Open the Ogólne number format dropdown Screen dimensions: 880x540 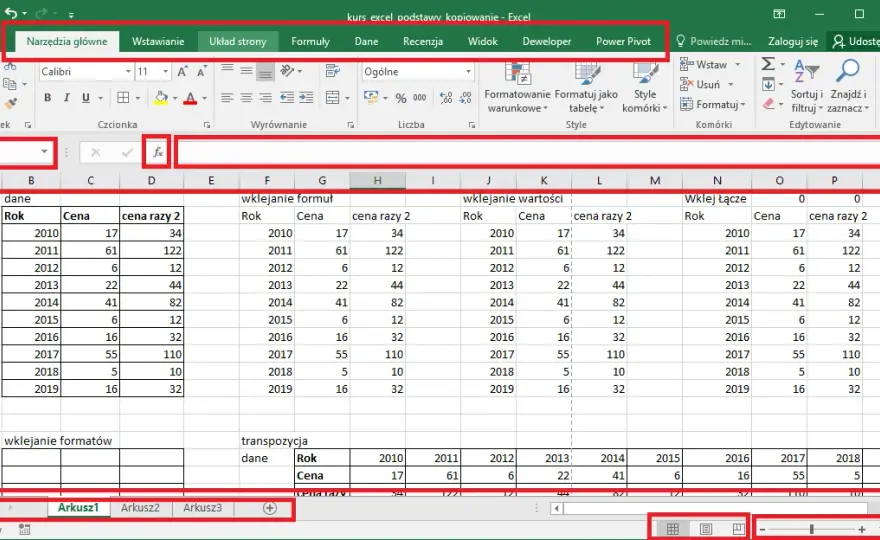click(x=468, y=72)
